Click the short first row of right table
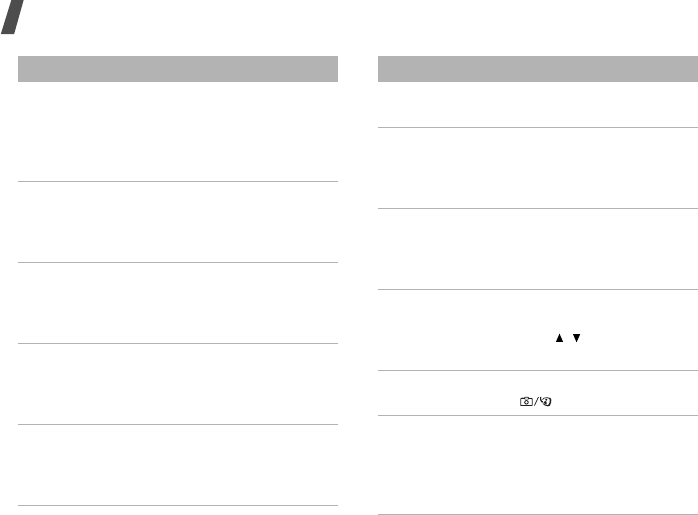The image size is (698, 515). [538, 105]
